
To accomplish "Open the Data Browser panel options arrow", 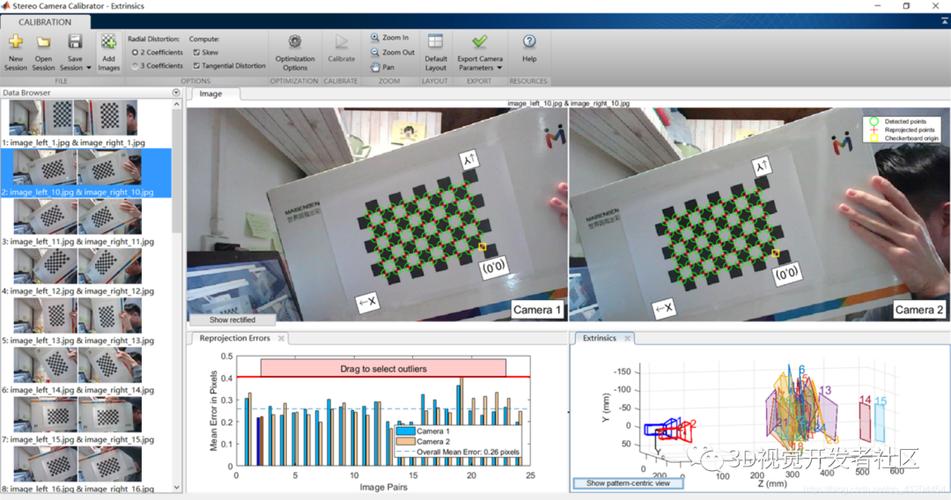I will pos(176,93).
